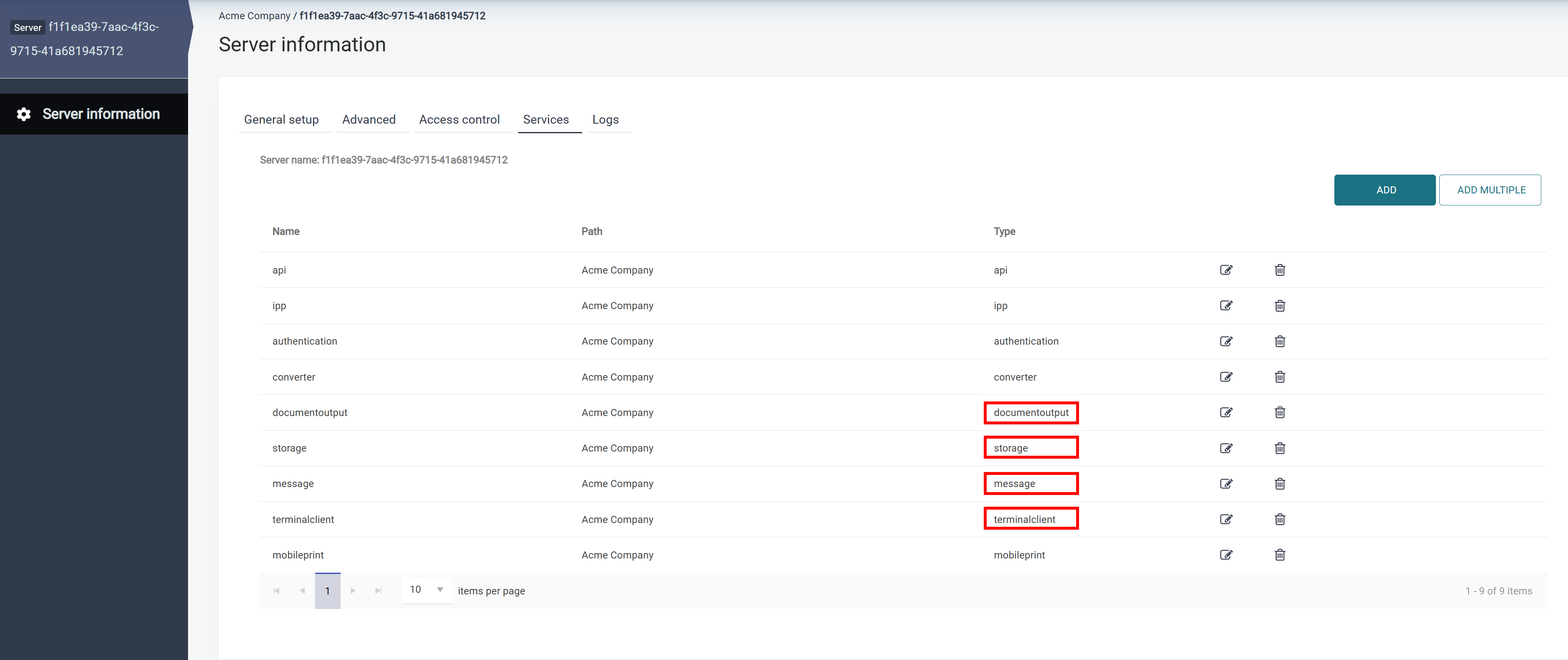Edit the api service entry

click(x=1226, y=270)
